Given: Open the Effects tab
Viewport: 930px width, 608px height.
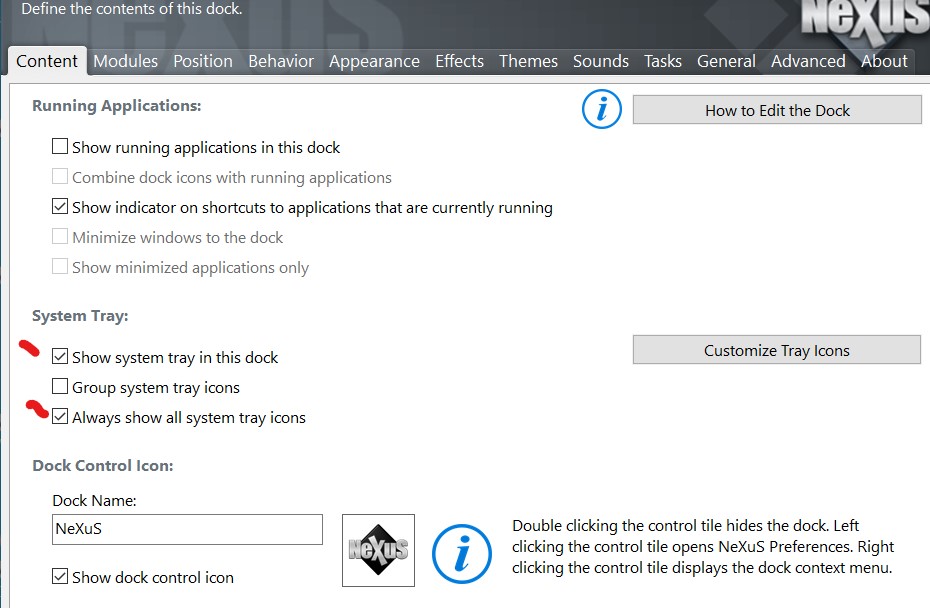Looking at the screenshot, I should (x=459, y=61).
